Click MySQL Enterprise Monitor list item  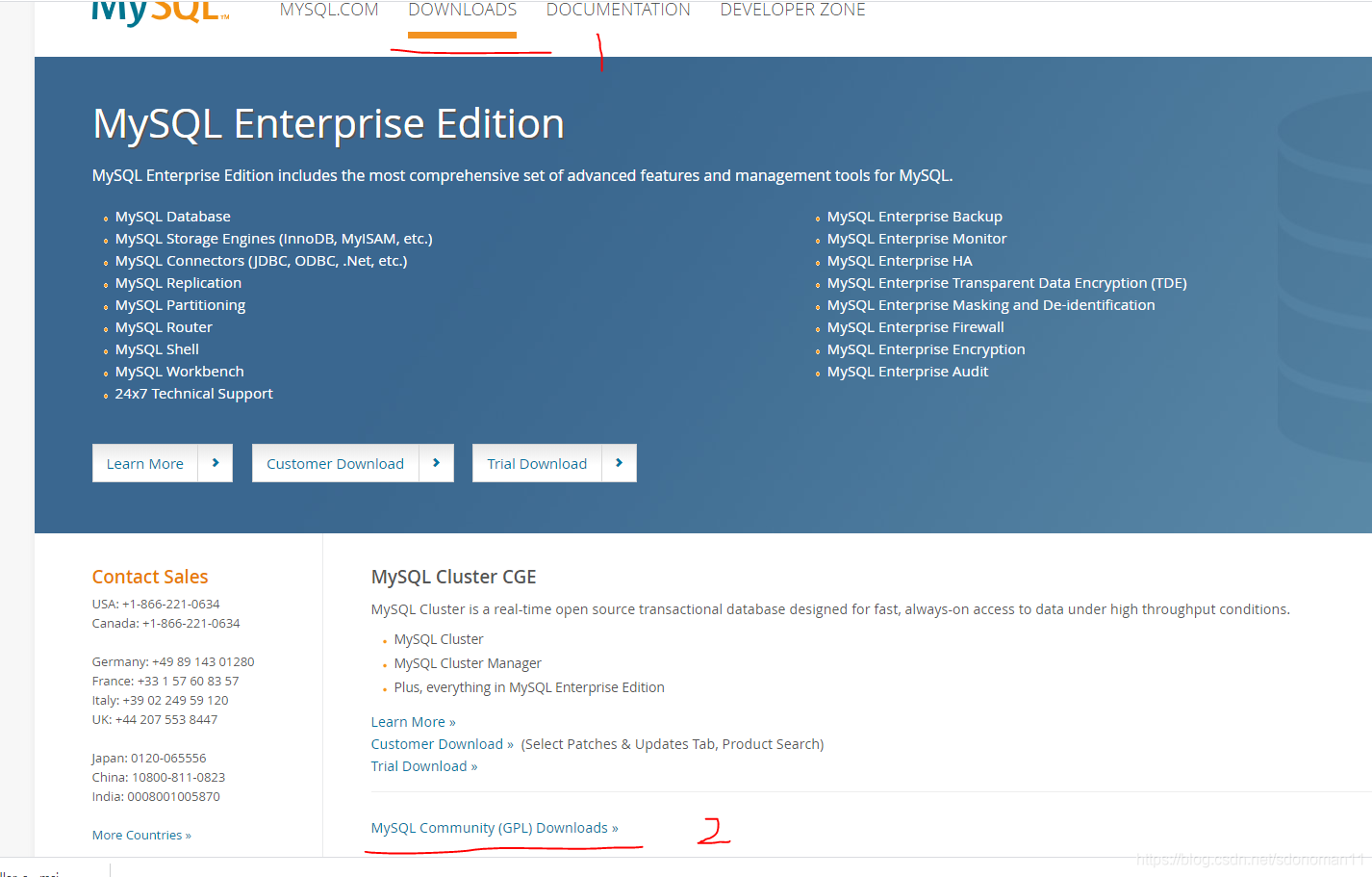pos(917,239)
